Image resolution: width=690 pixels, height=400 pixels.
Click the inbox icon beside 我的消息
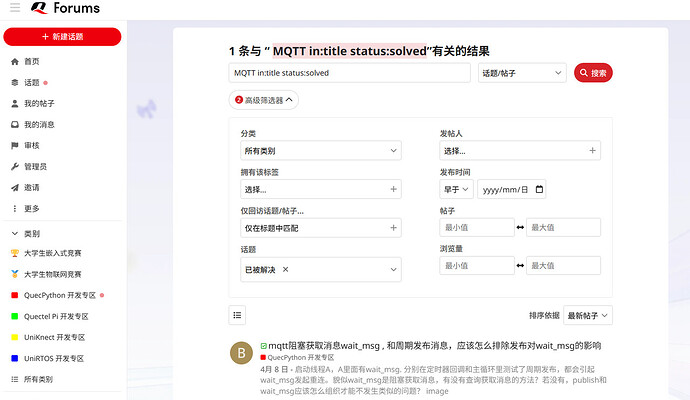coord(15,125)
